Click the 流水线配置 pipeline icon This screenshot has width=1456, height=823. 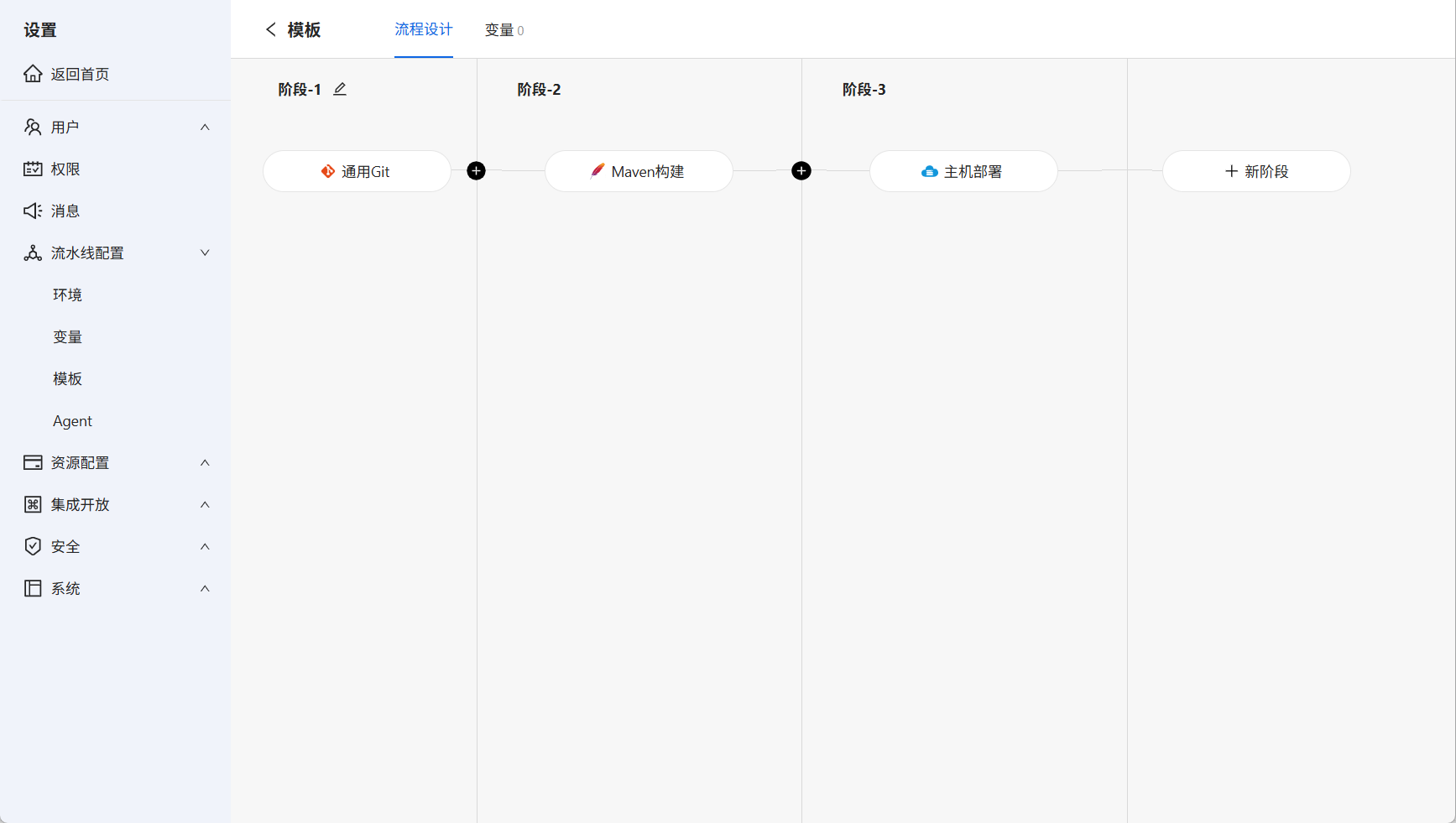[x=33, y=253]
